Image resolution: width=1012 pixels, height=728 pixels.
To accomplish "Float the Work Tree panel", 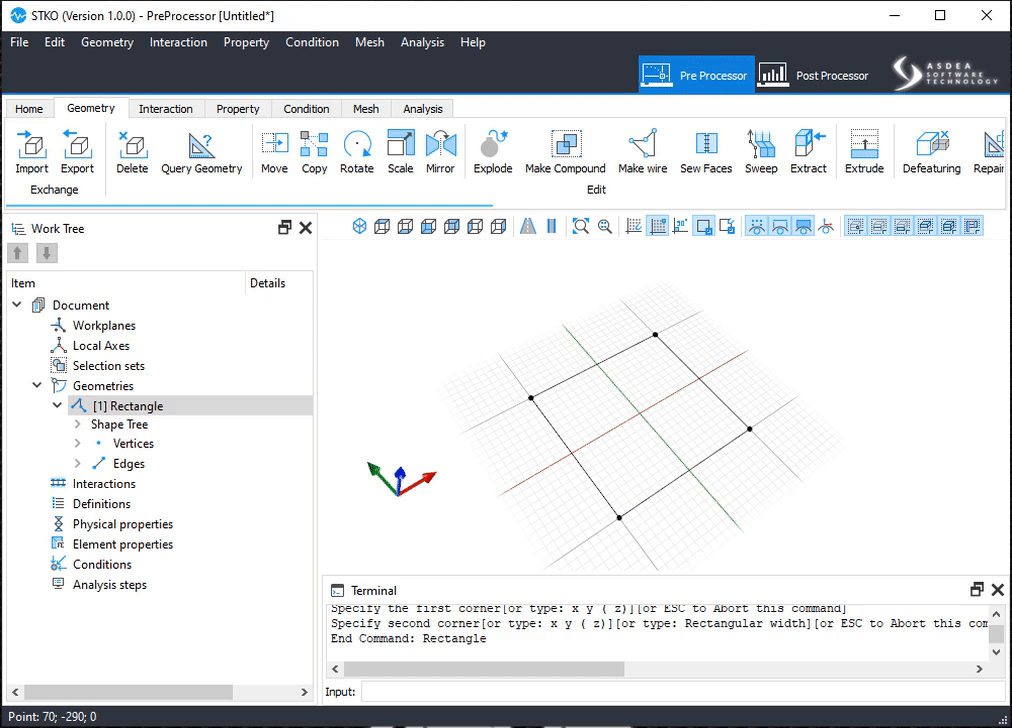I will point(285,228).
